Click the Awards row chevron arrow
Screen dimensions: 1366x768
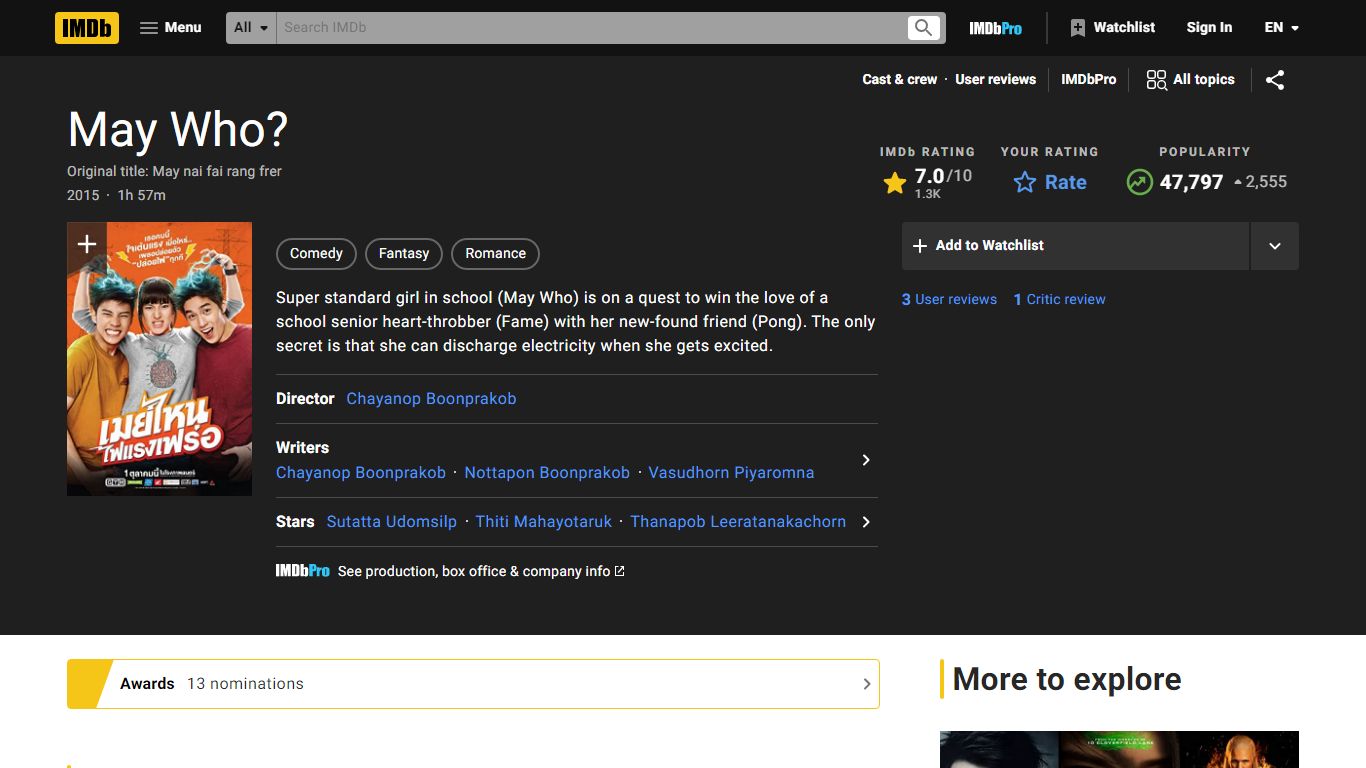tap(866, 684)
